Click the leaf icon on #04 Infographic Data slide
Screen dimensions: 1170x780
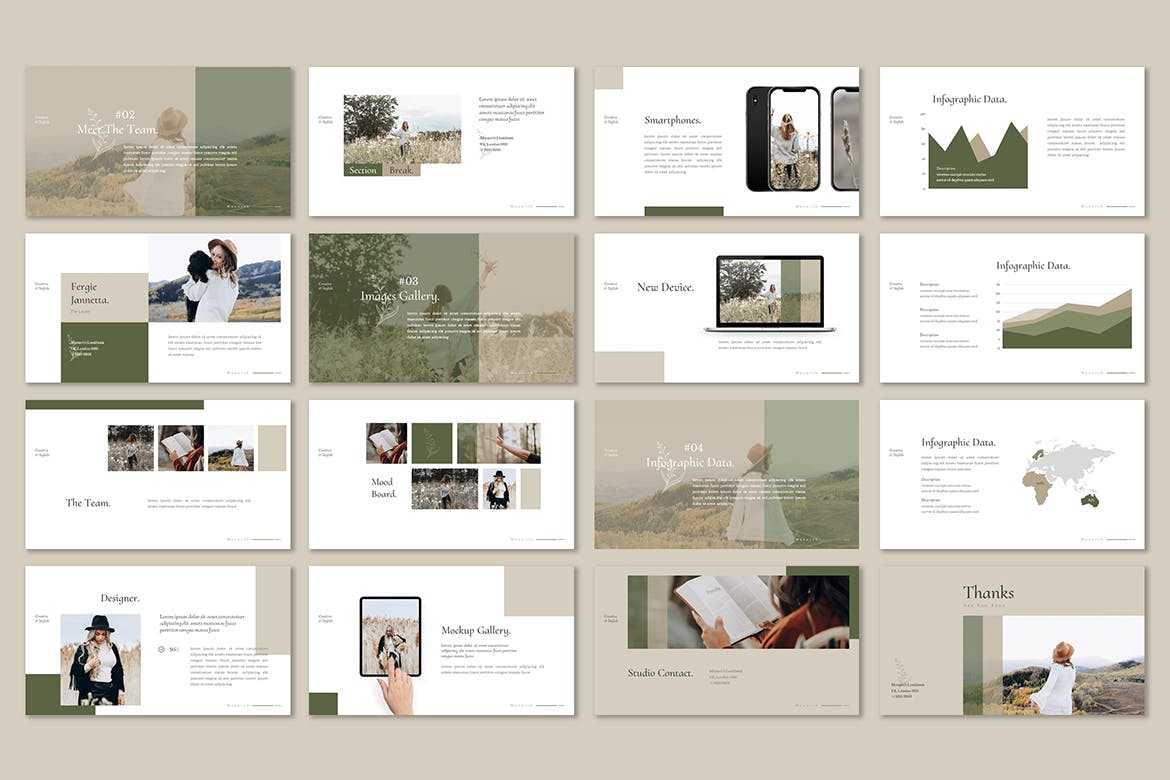(x=667, y=465)
